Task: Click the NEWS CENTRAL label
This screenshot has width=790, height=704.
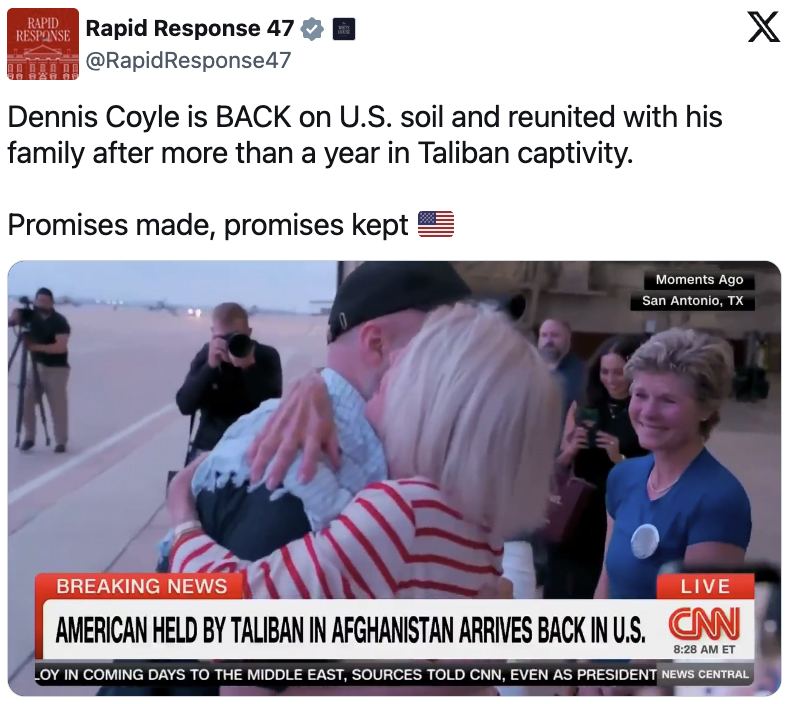Action: click(705, 675)
